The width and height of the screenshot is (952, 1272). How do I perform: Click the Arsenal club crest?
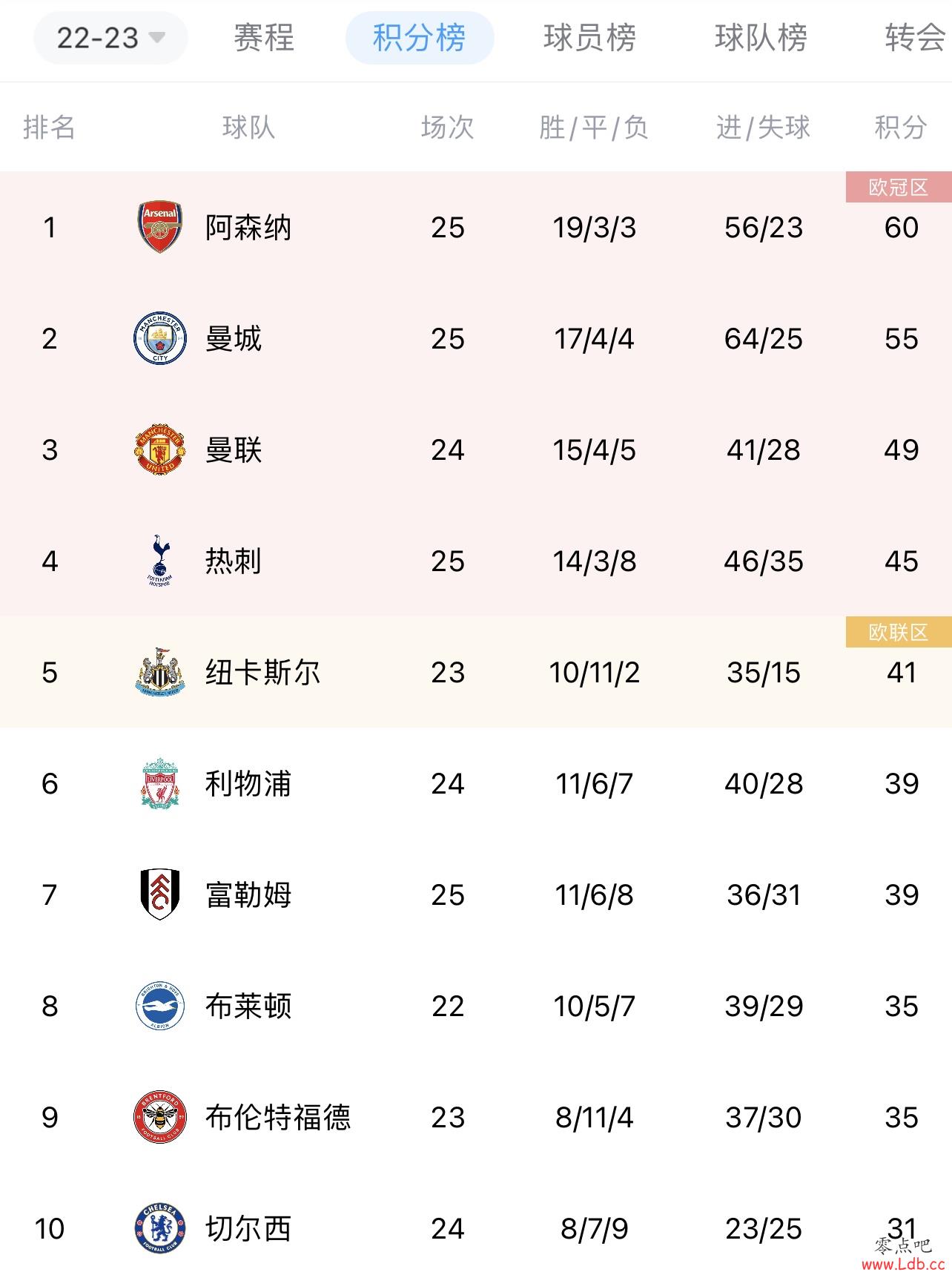[x=160, y=227]
